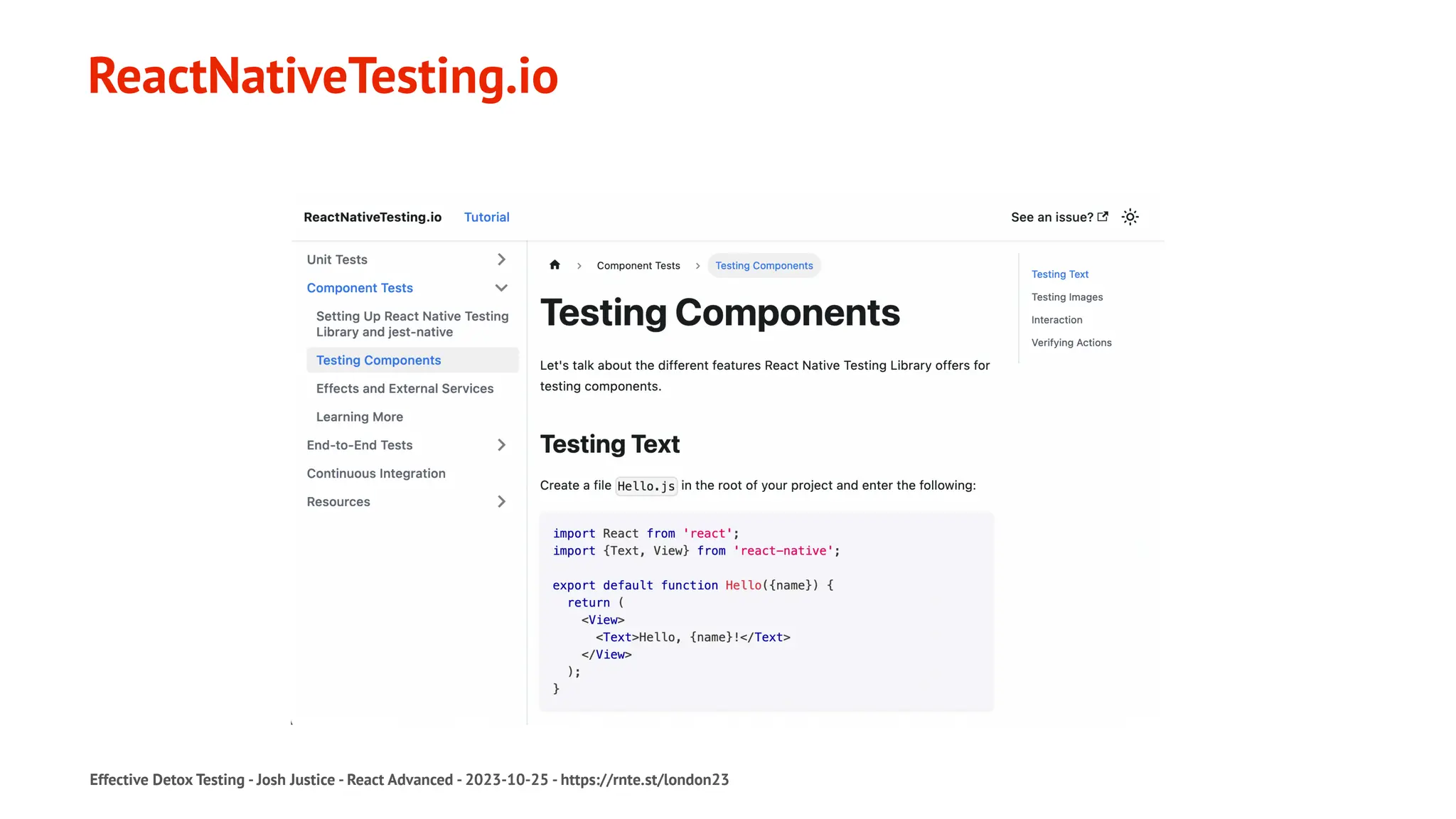Click the Testing Components page title
Viewport: 1456px width, 819px height.
click(x=720, y=313)
